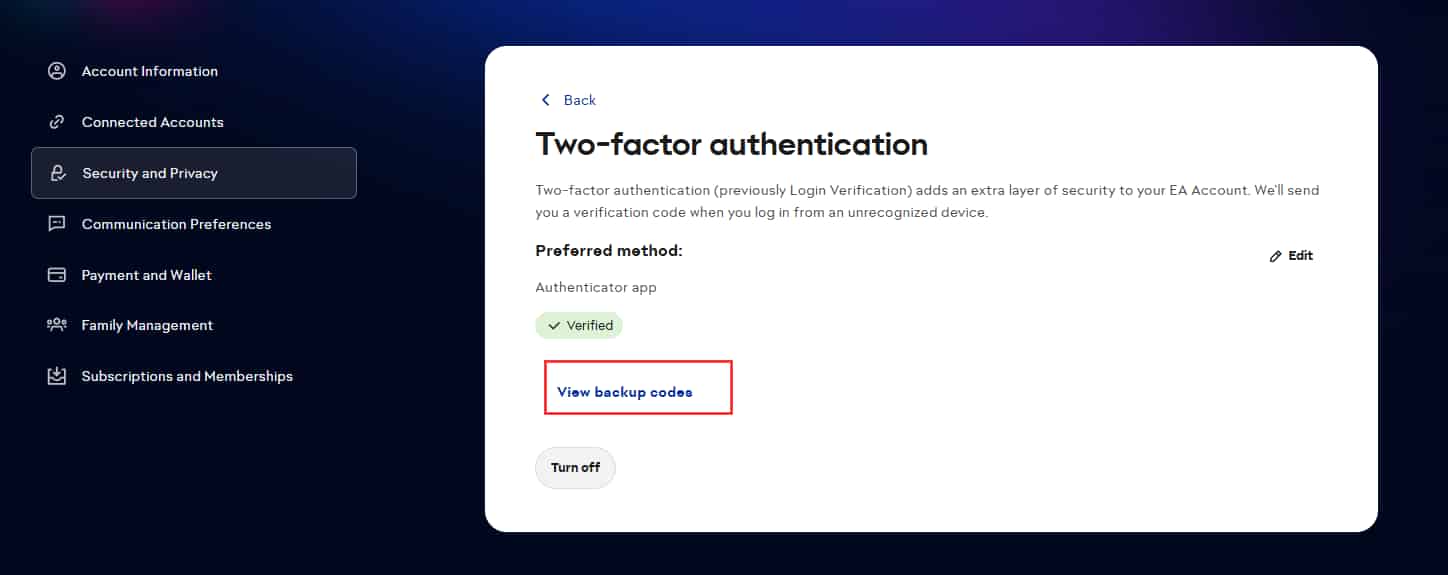Viewport: 1448px width, 575px height.
Task: Click the Account Information person icon
Action: pos(57,71)
